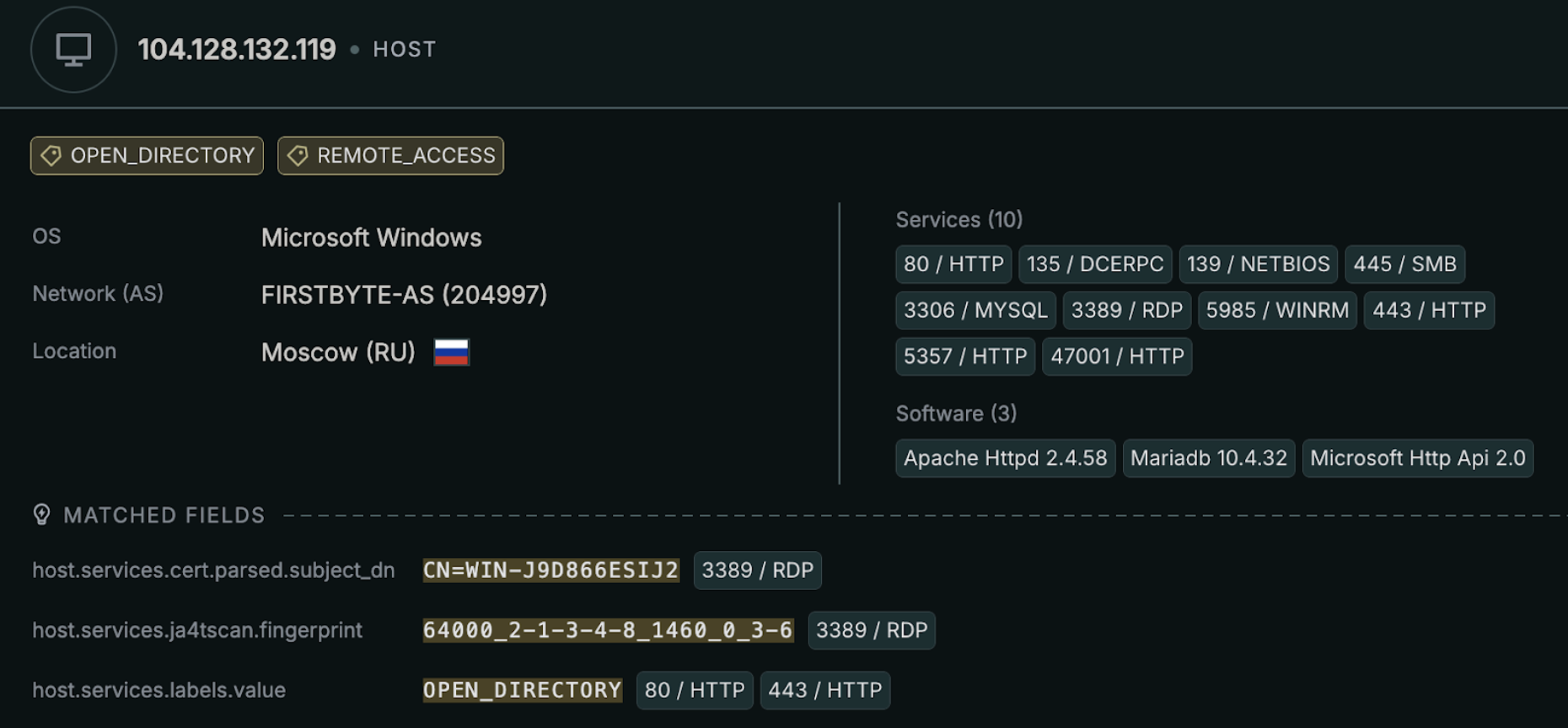Select Microsoft Http Api 2.0 chip

click(1417, 458)
